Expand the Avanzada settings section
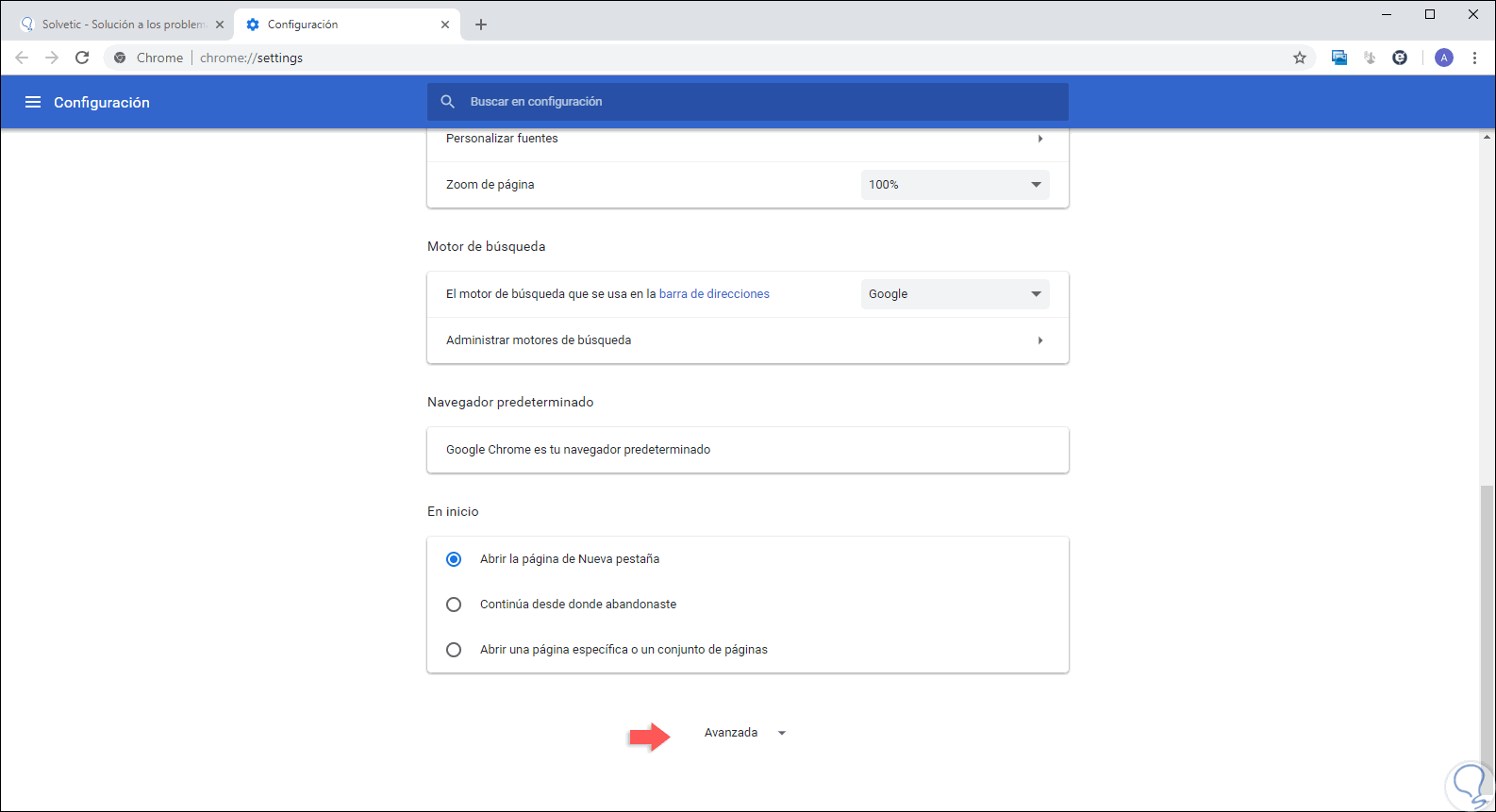Image resolution: width=1496 pixels, height=812 pixels. (744, 733)
